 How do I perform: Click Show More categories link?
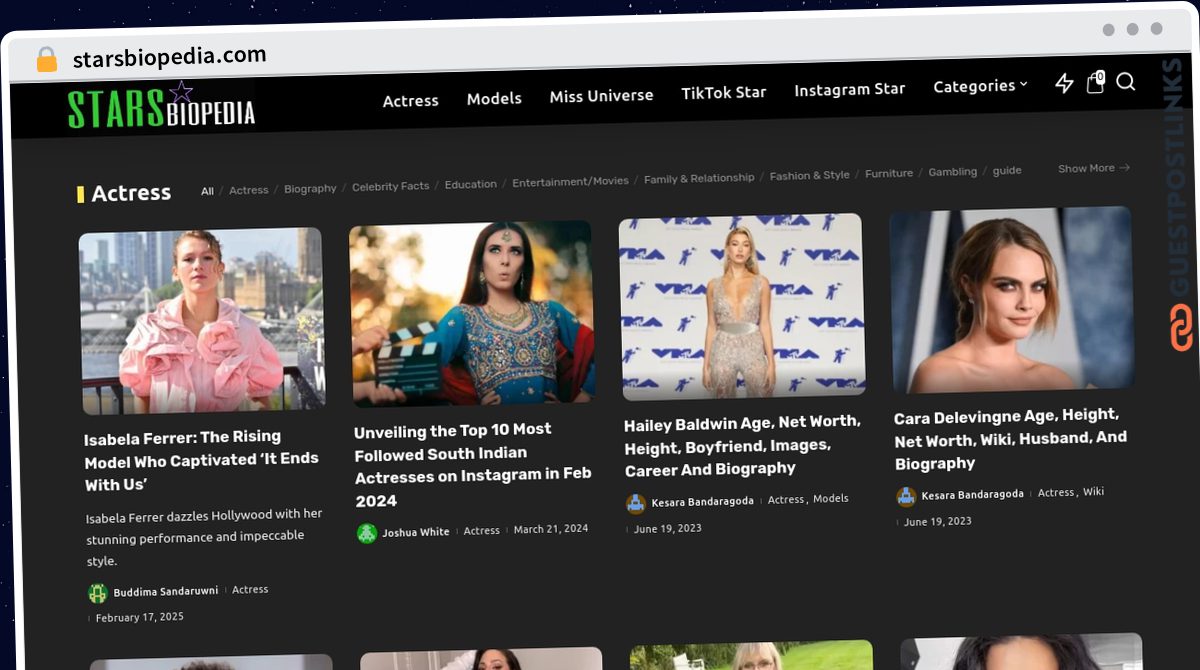pyautogui.click(x=1094, y=168)
